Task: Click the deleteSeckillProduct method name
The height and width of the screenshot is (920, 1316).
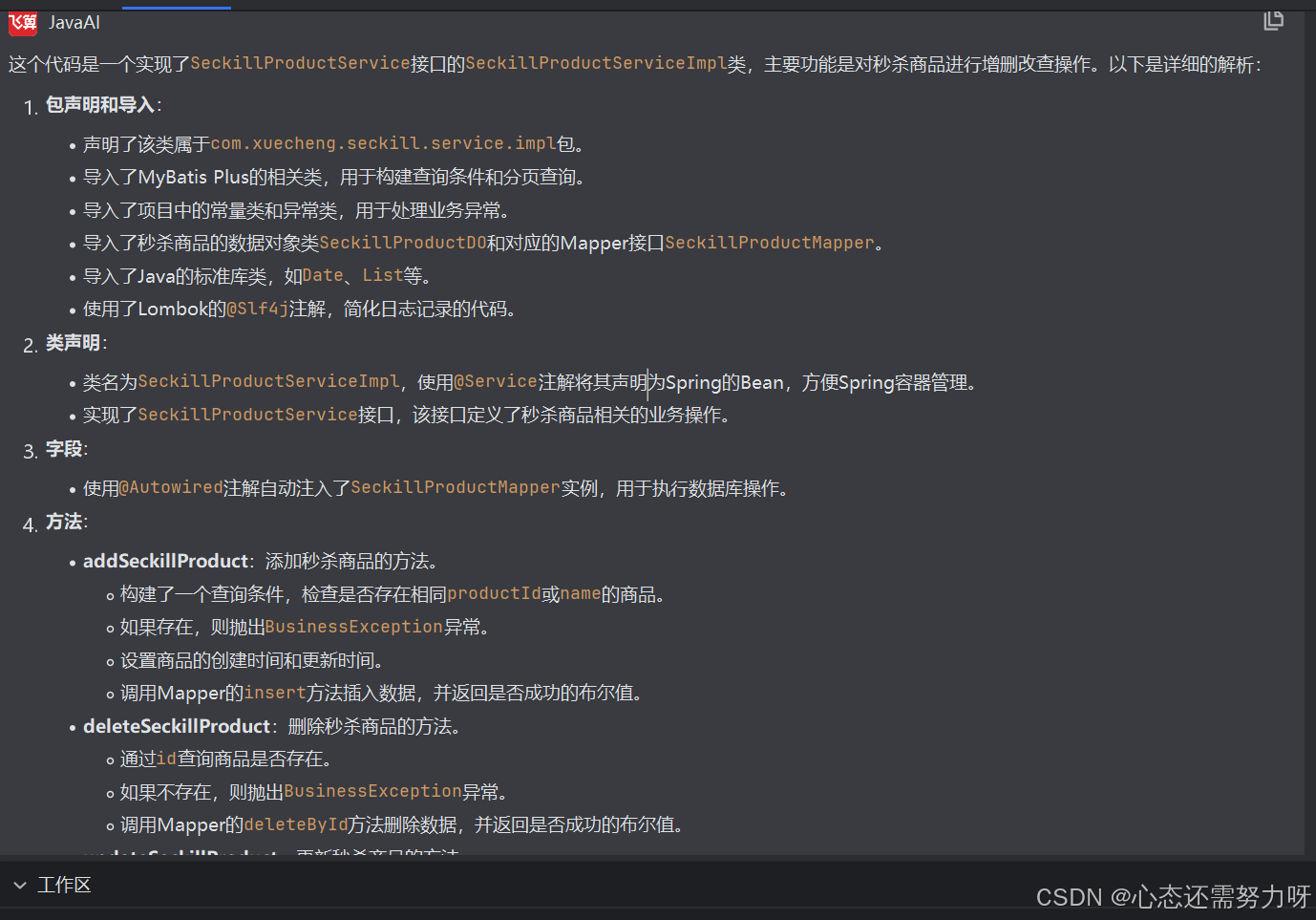Action: (177, 726)
